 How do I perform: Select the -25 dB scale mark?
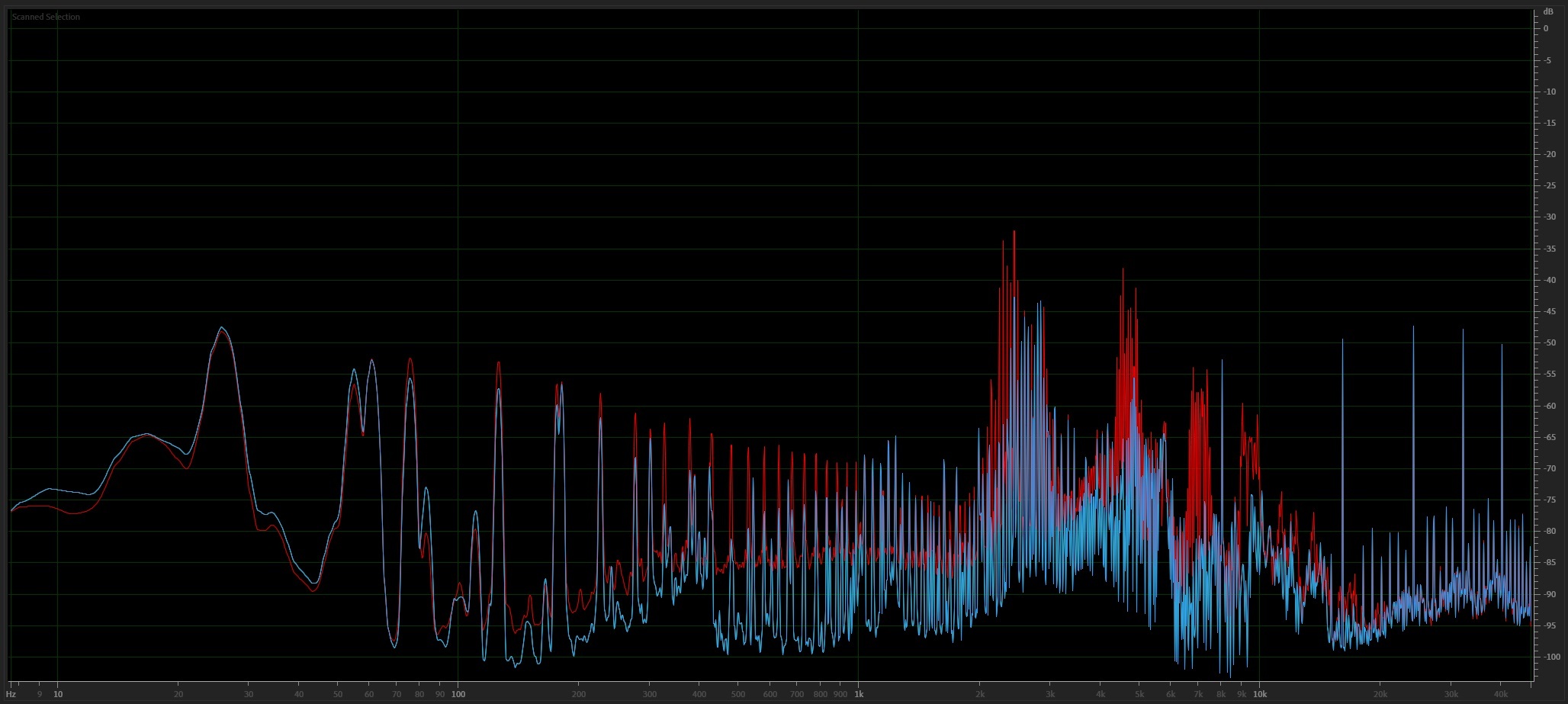click(x=1550, y=185)
